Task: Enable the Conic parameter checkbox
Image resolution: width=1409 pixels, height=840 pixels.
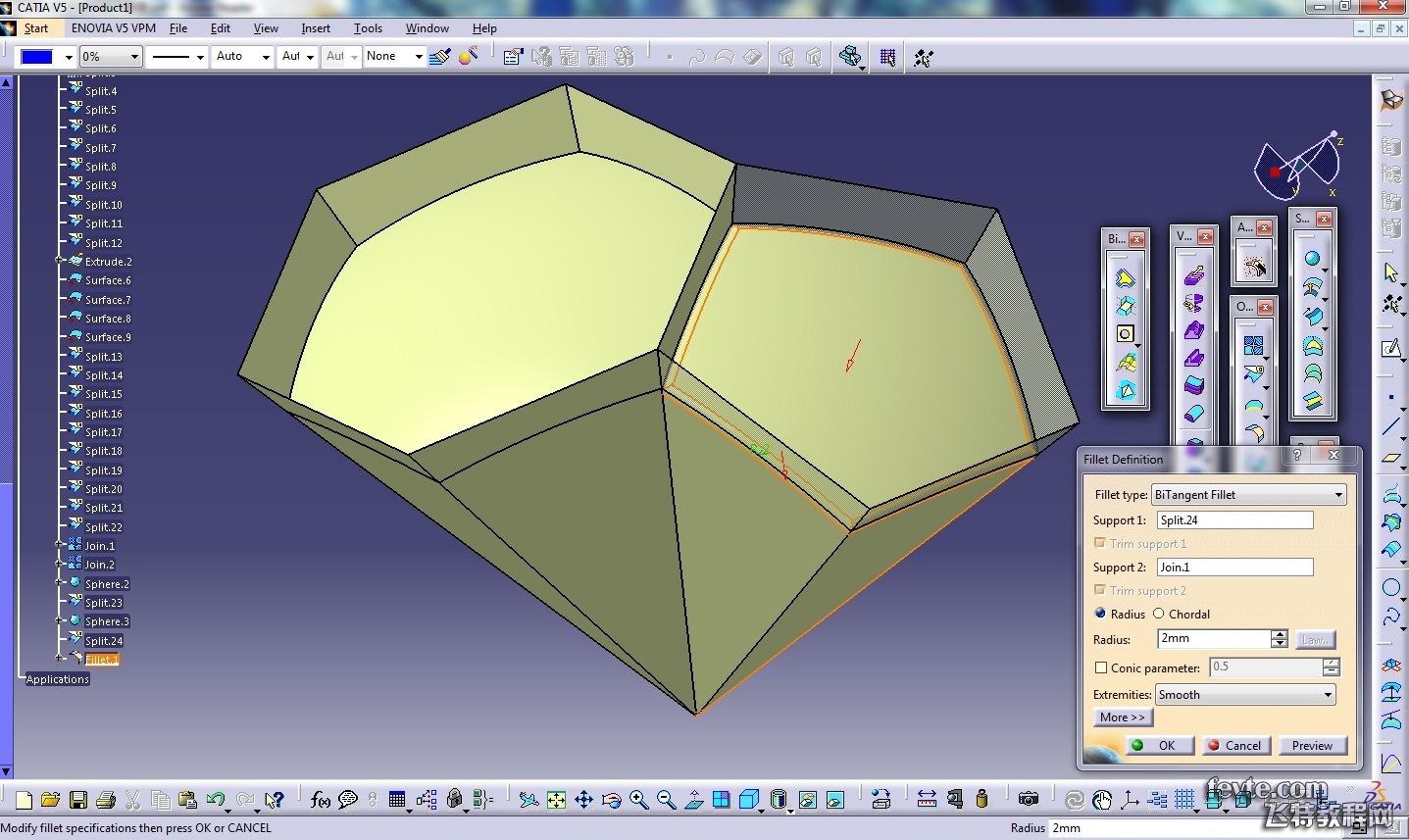Action: coord(1101,668)
